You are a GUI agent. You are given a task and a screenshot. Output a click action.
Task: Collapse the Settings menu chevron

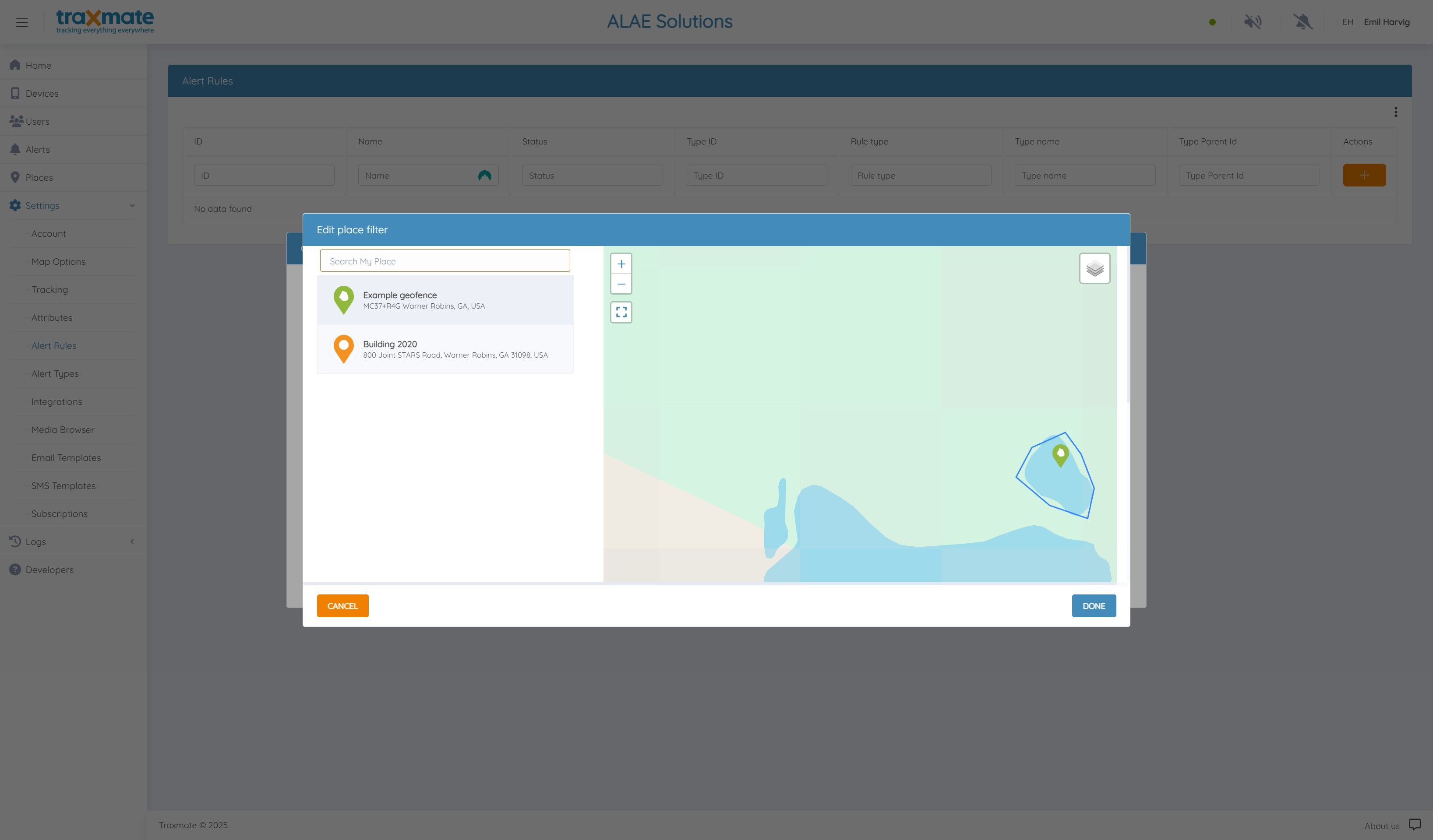132,206
